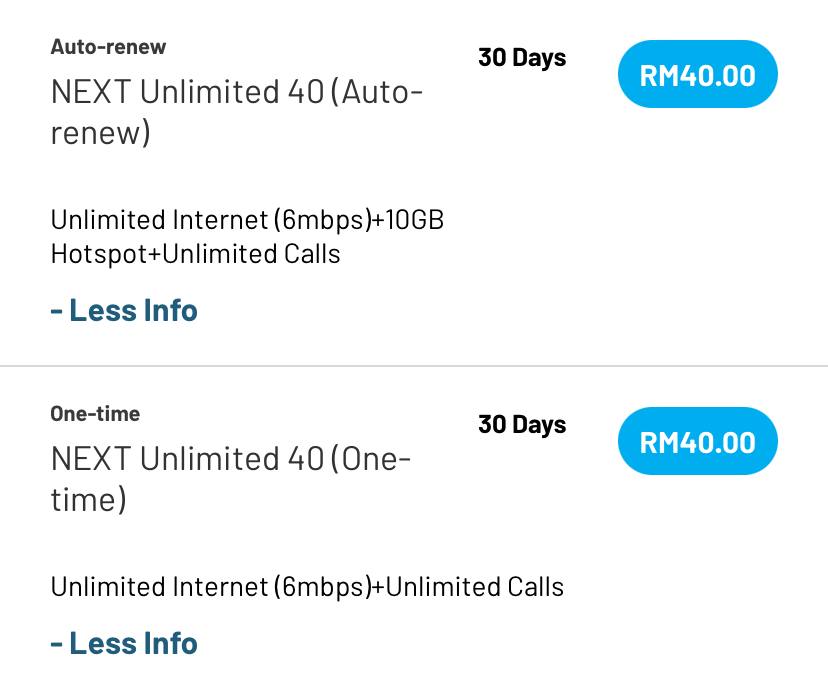Collapse the One-time plan via Less Info

(x=124, y=643)
